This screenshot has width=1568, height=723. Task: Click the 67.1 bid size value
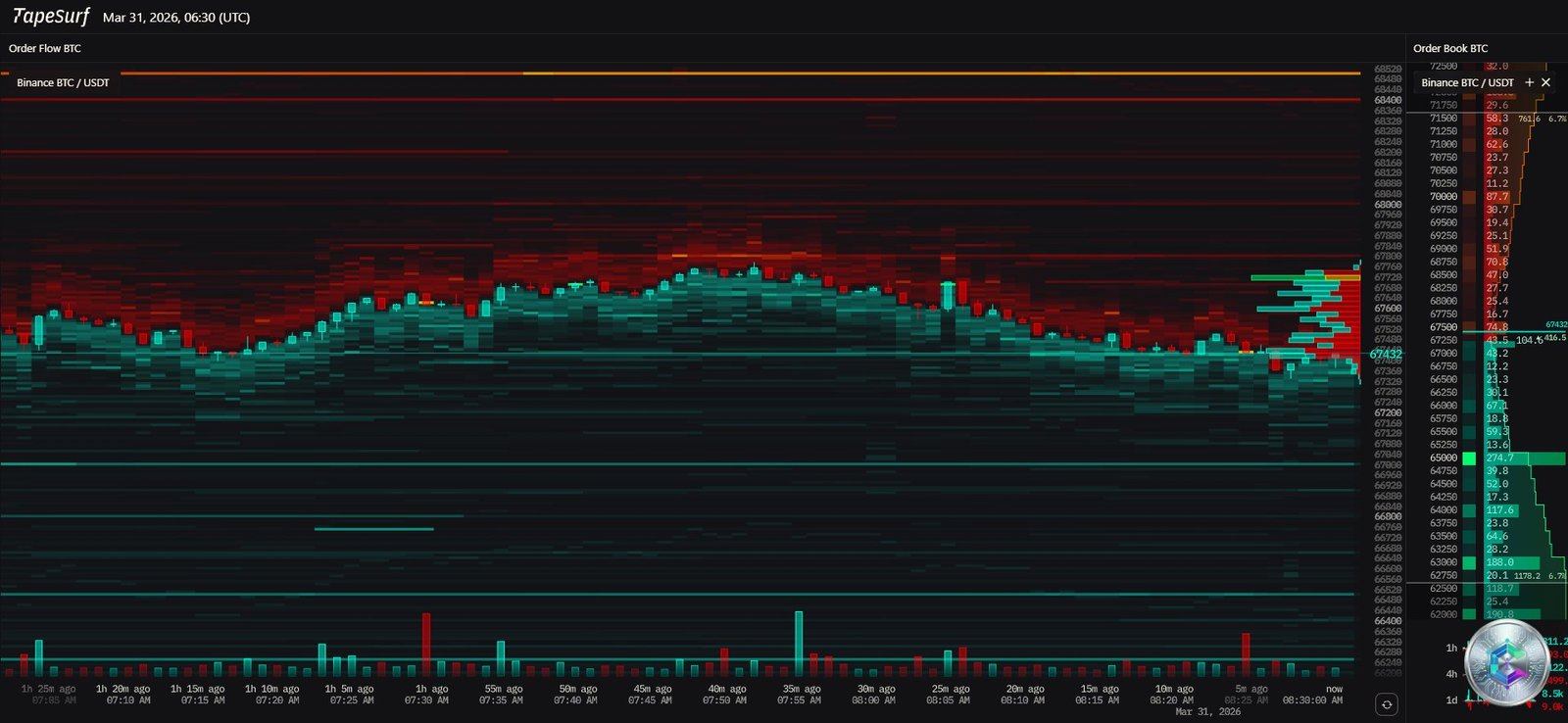click(x=1496, y=406)
